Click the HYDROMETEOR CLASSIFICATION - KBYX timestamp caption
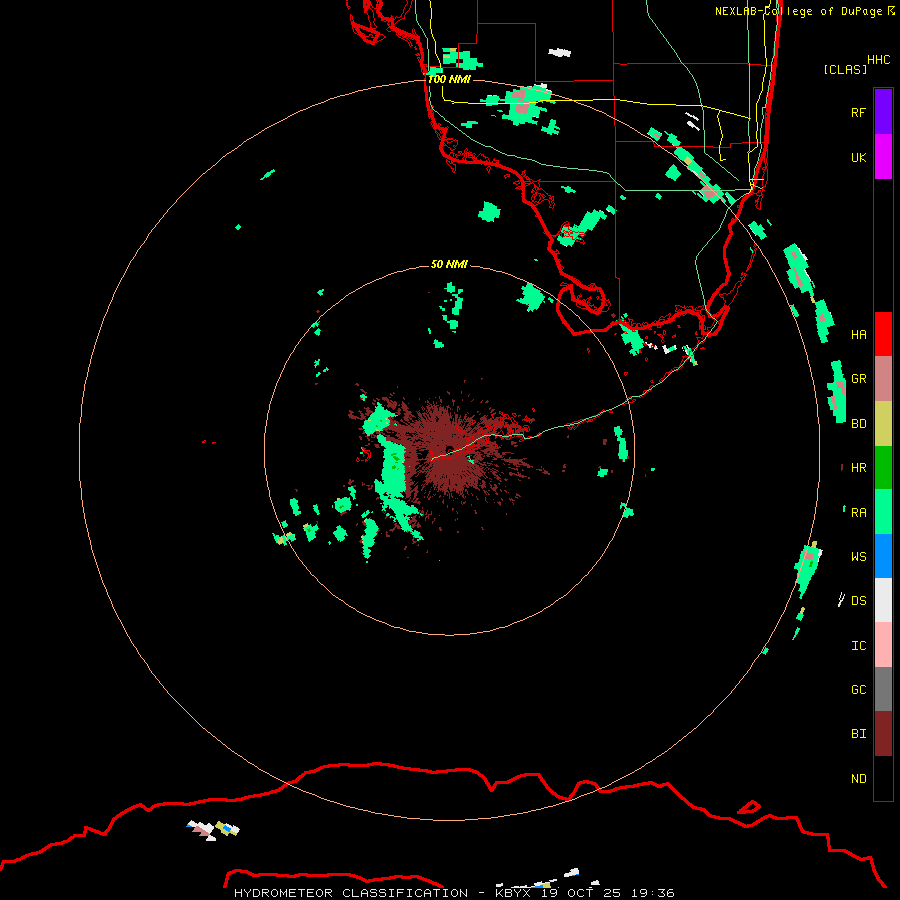The image size is (900, 900). click(454, 893)
